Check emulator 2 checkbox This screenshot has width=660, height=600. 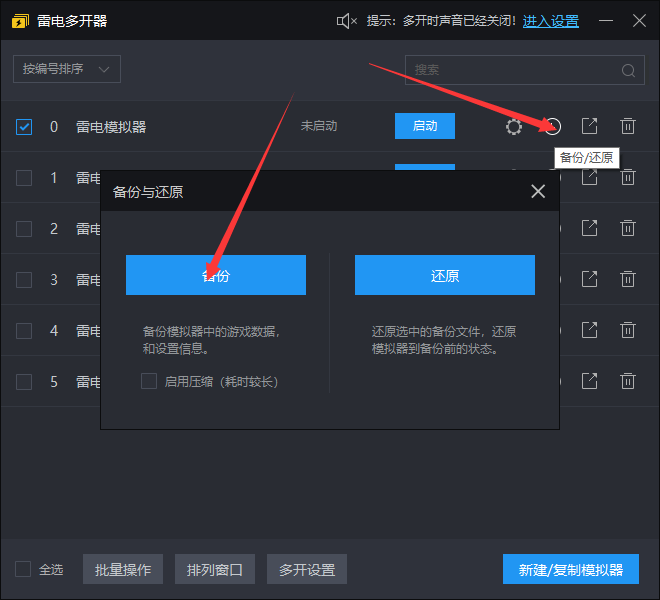[x=24, y=229]
